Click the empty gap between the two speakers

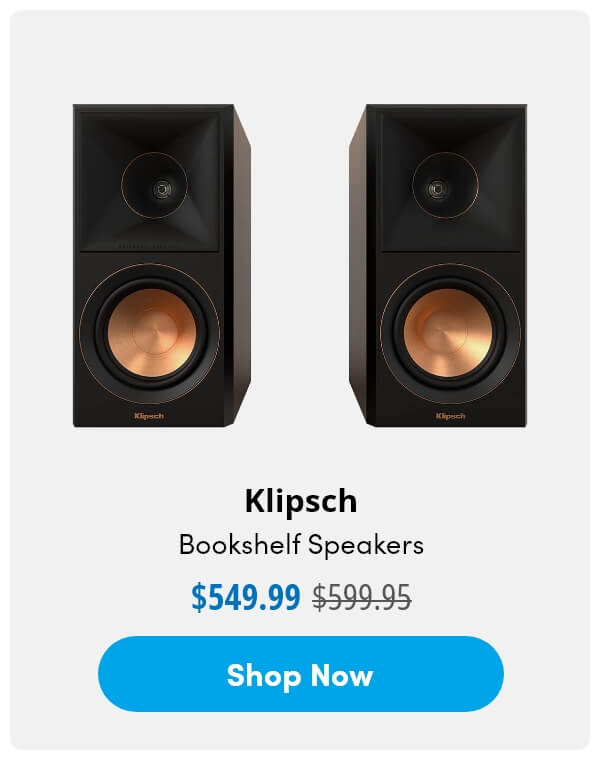[300, 266]
